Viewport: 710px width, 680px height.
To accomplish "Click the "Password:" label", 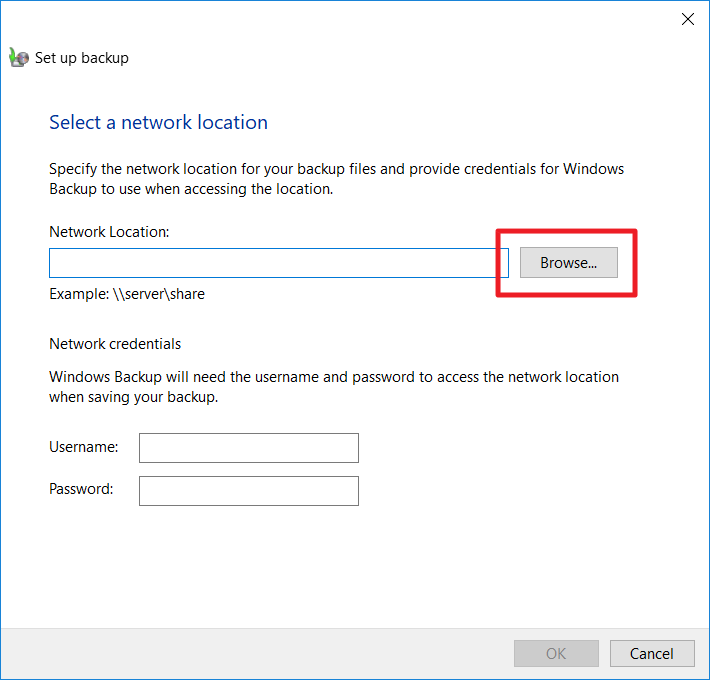I will tap(81, 490).
